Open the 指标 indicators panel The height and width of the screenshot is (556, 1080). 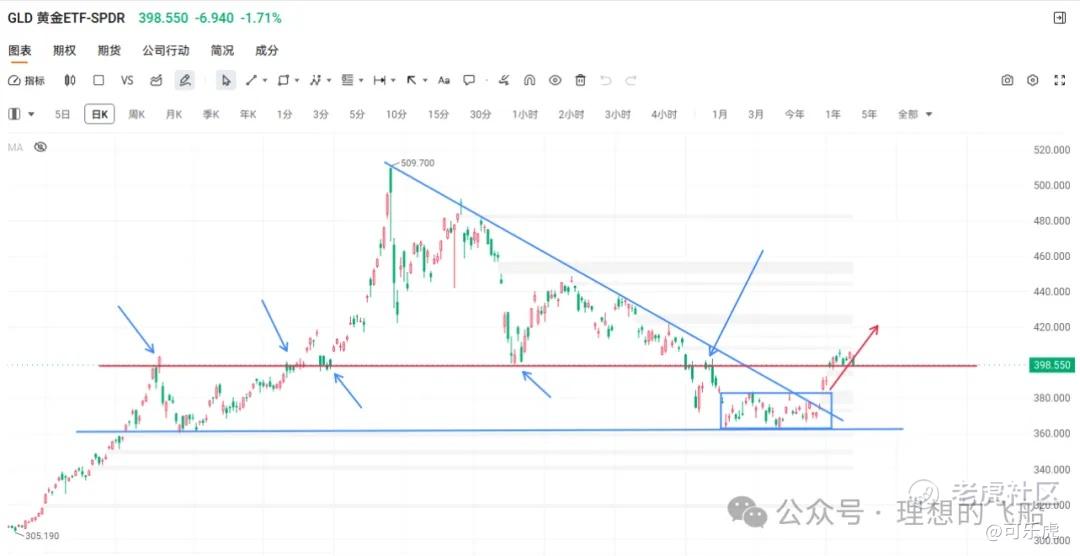[26, 81]
